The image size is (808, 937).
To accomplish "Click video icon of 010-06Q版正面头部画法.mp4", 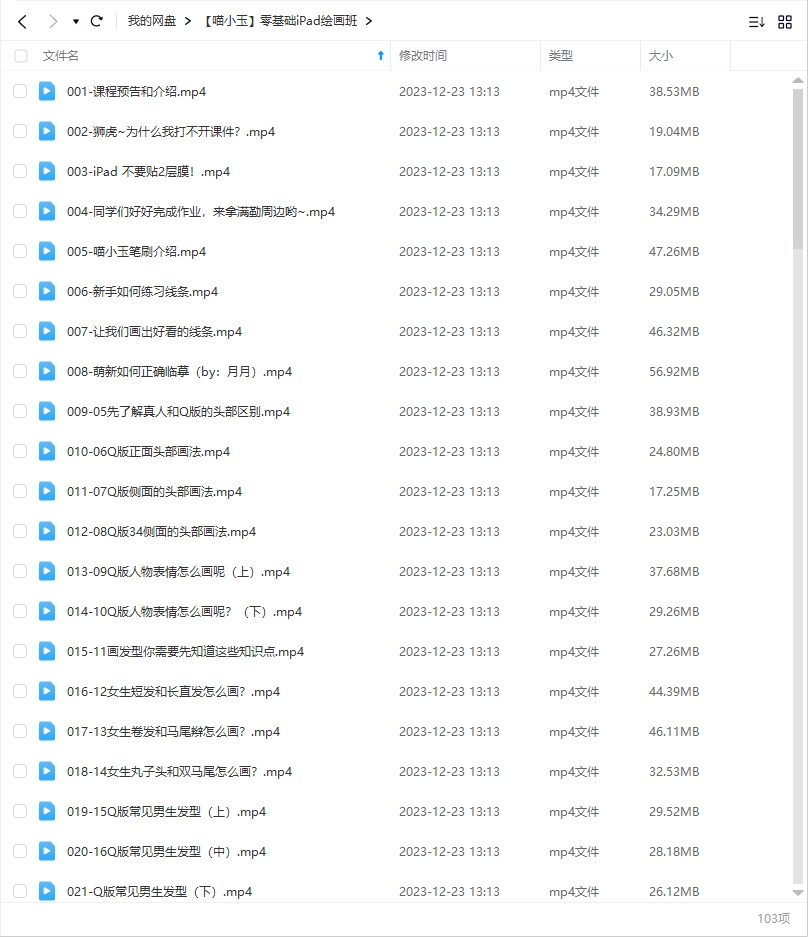I will pyautogui.click(x=47, y=451).
